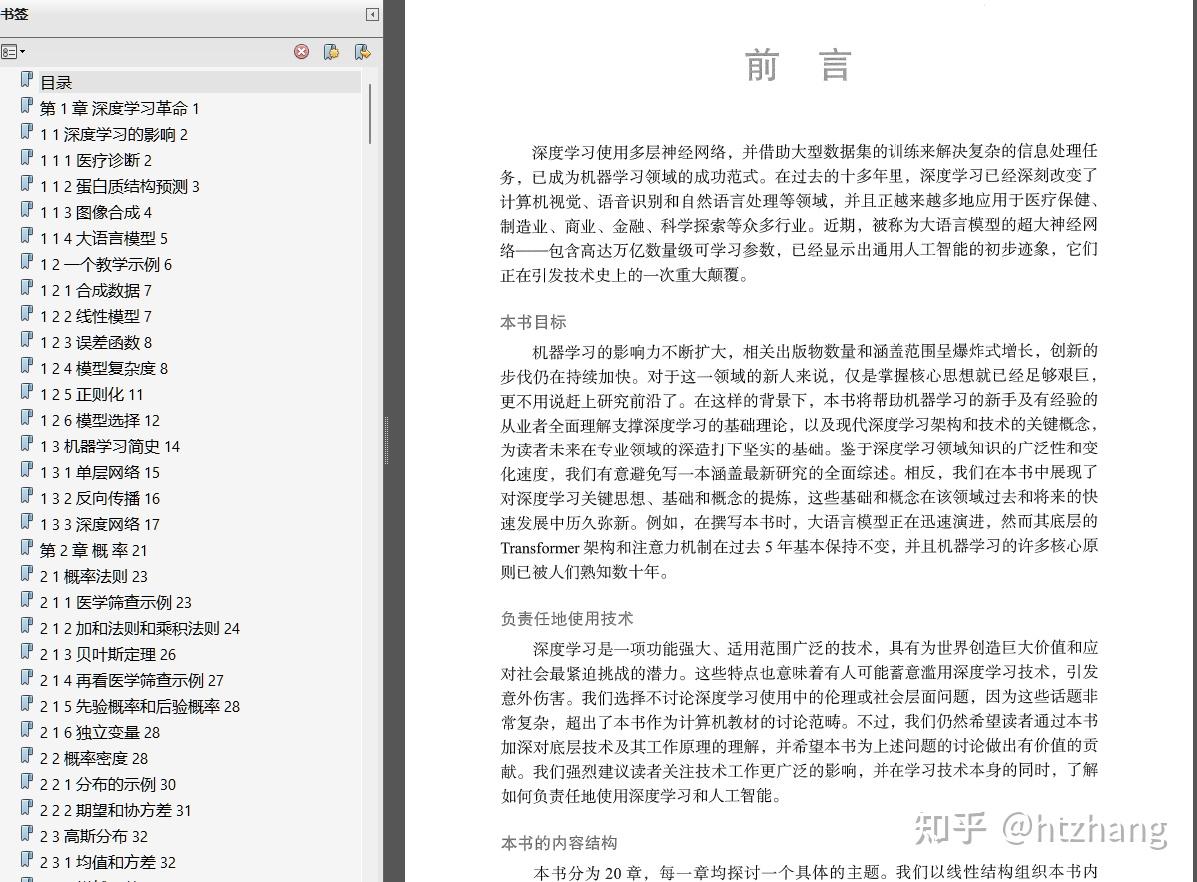Click the new bookmark icon

coord(331,51)
